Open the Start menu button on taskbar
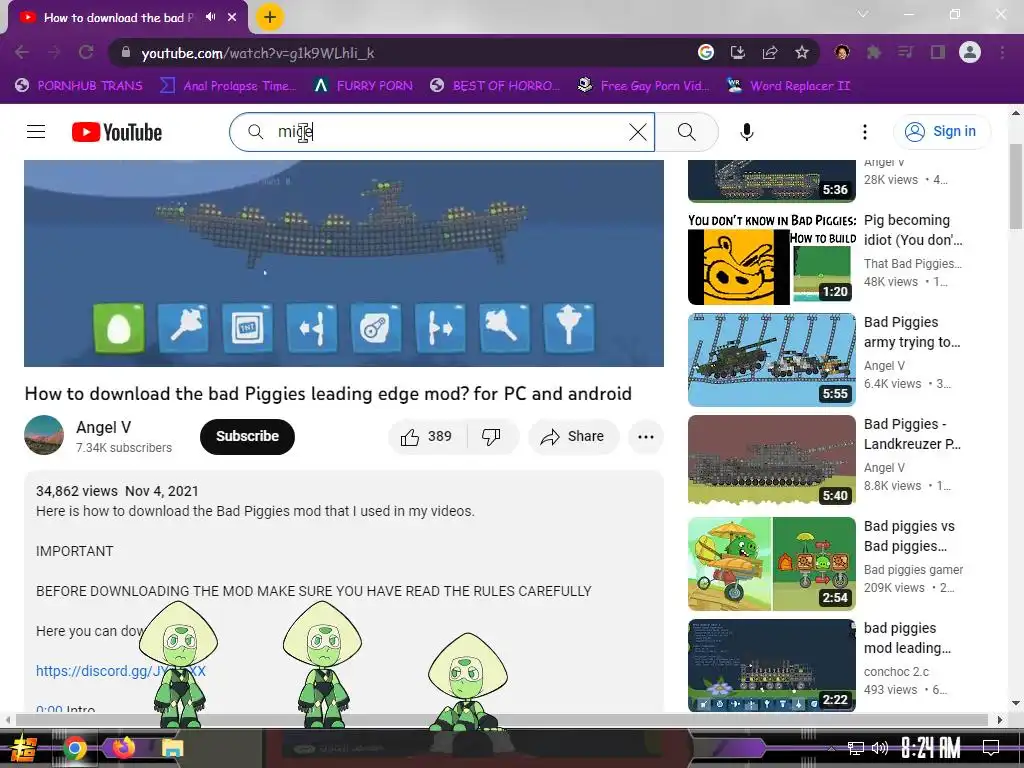The height and width of the screenshot is (768, 1024). pyautogui.click(x=24, y=748)
